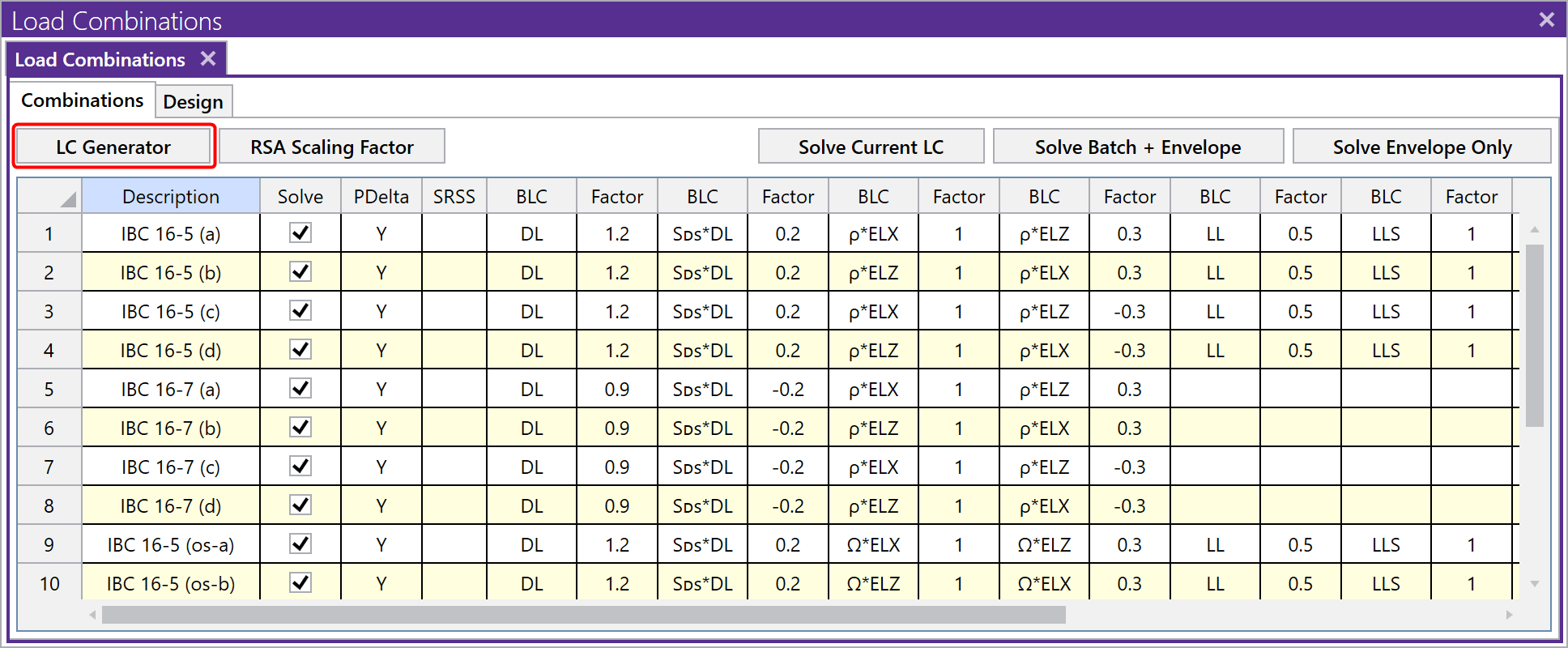
Task: Click the select-all corner triangle in grid
Action: point(68,199)
